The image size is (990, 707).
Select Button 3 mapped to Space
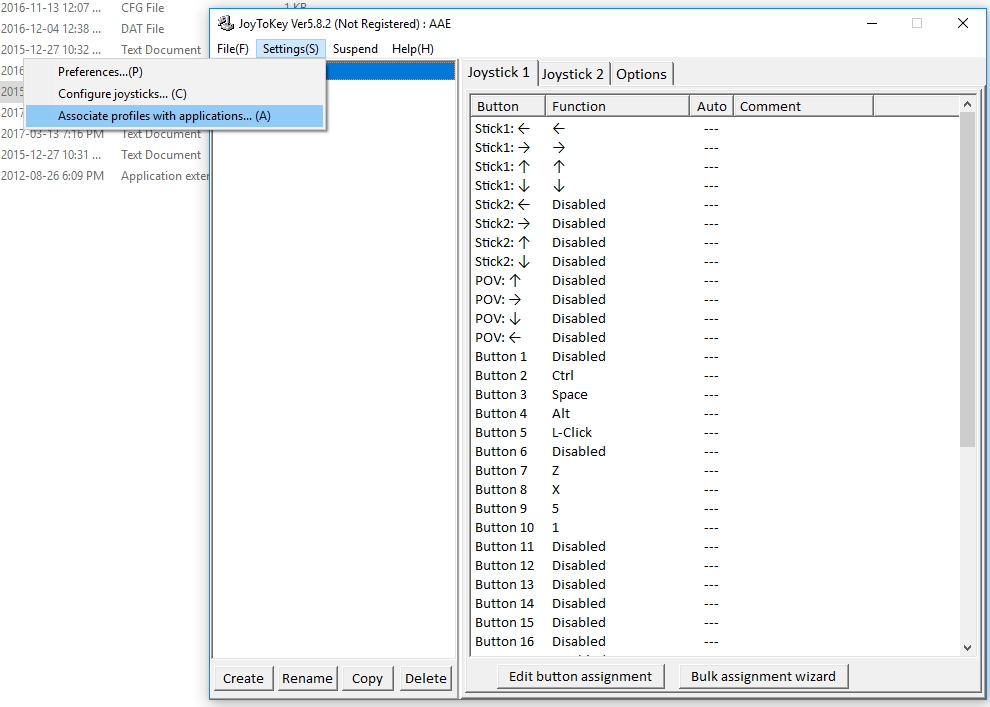point(715,395)
